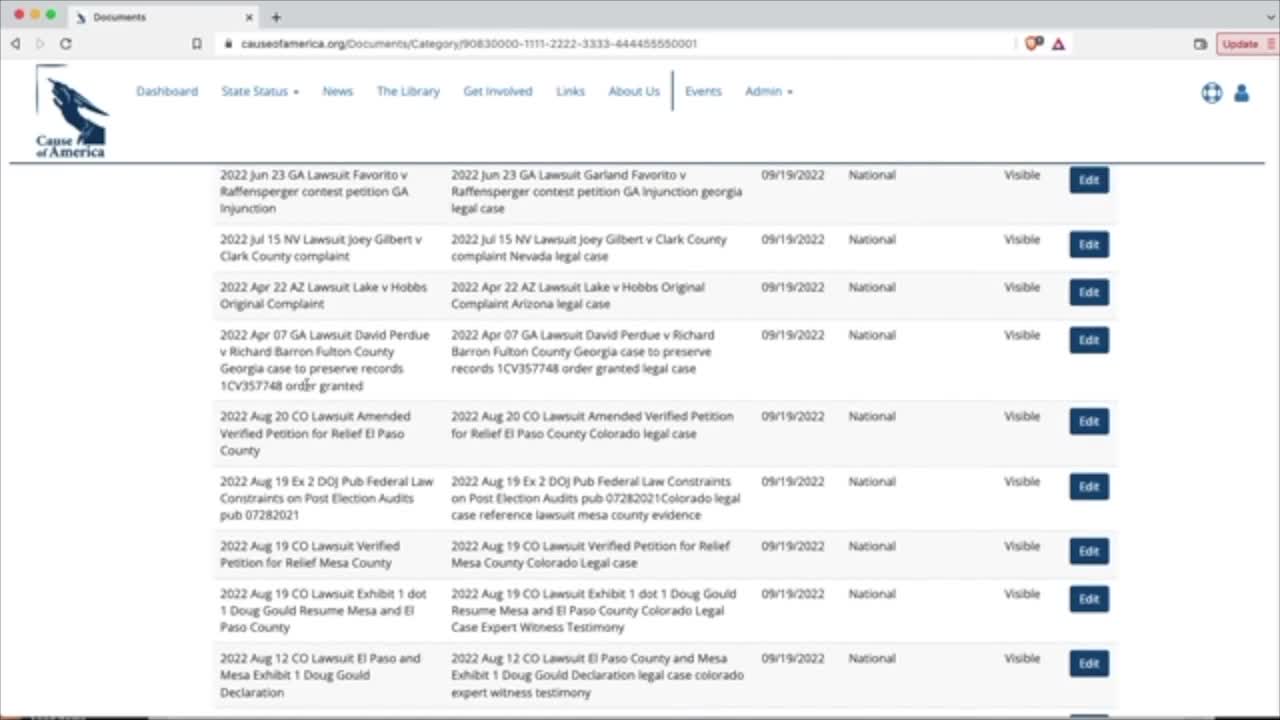Open the Dashboard nav item

click(167, 91)
